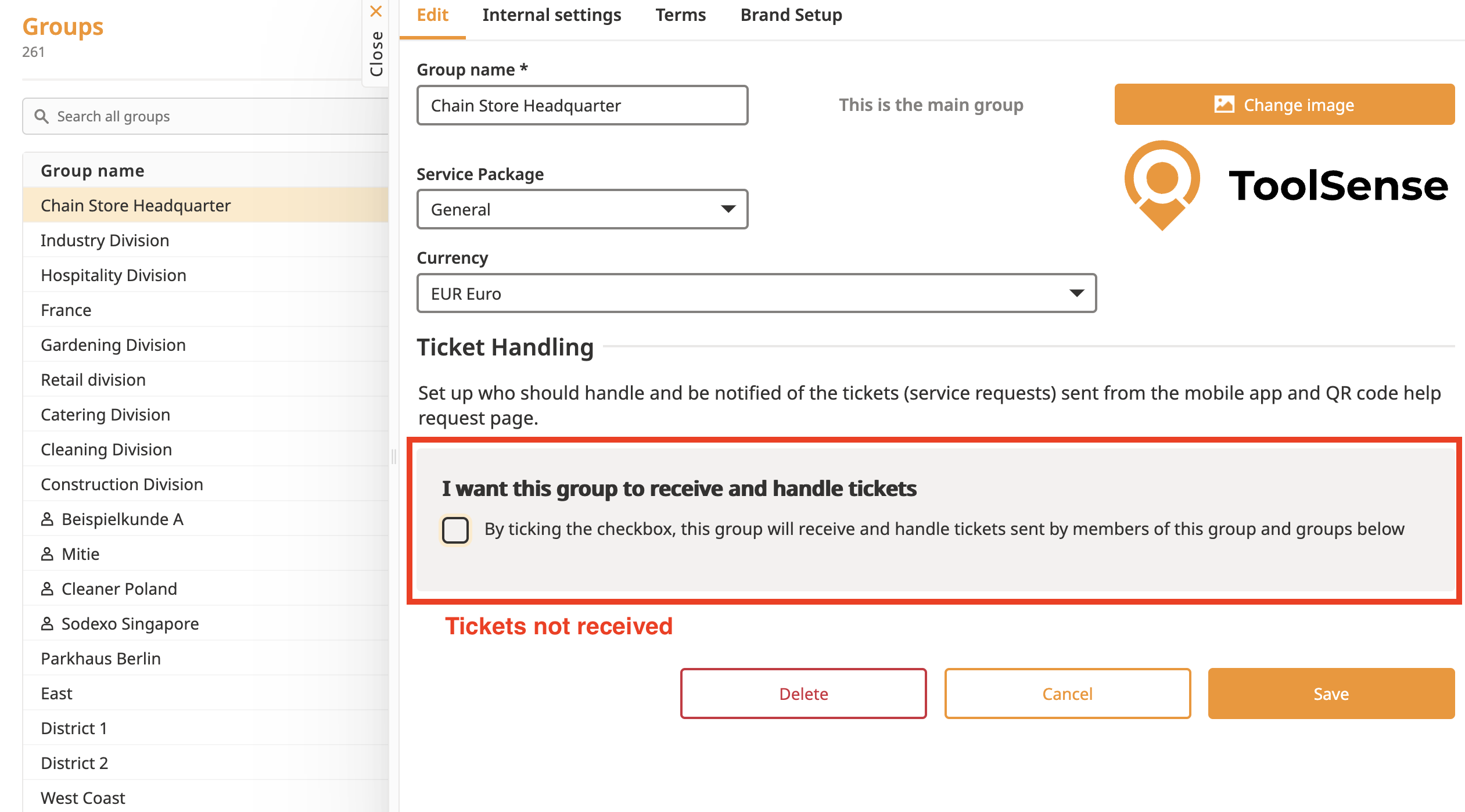Select Hospitality Division in group list
Viewport: 1465px width, 812px height.
(114, 275)
